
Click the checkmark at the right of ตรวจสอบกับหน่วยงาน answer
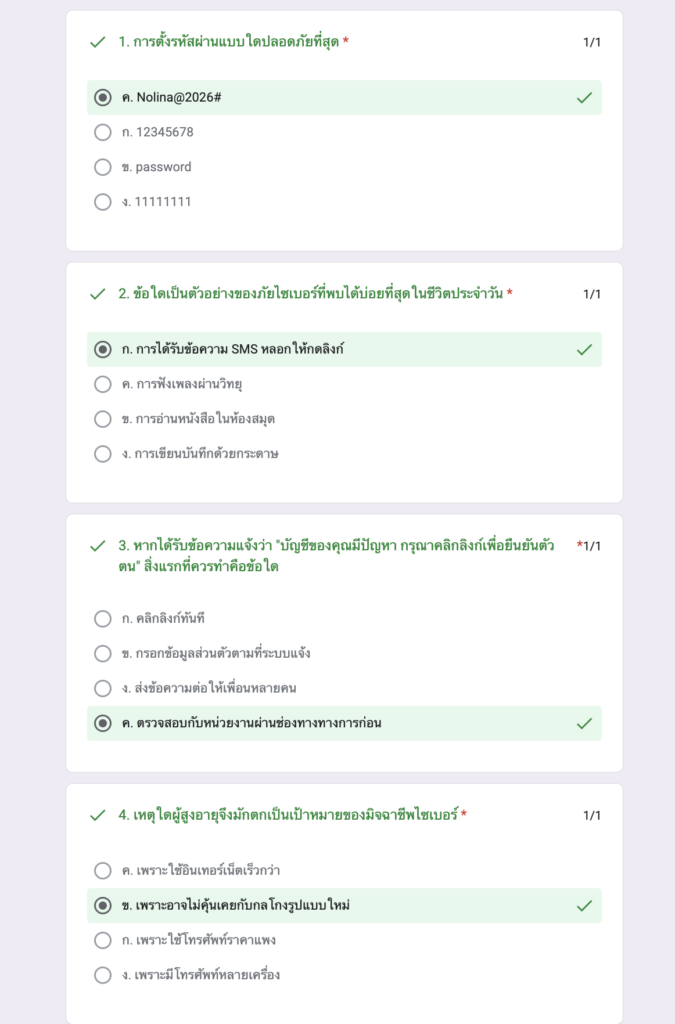[584, 724]
